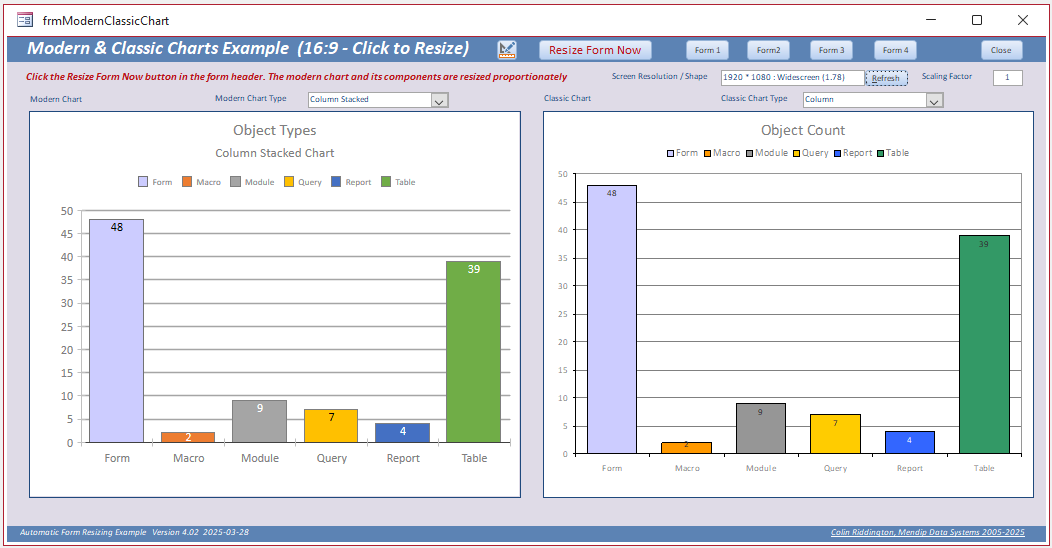Select the yellow Query bar in the modern chart
The height and width of the screenshot is (548, 1052).
pos(331,426)
